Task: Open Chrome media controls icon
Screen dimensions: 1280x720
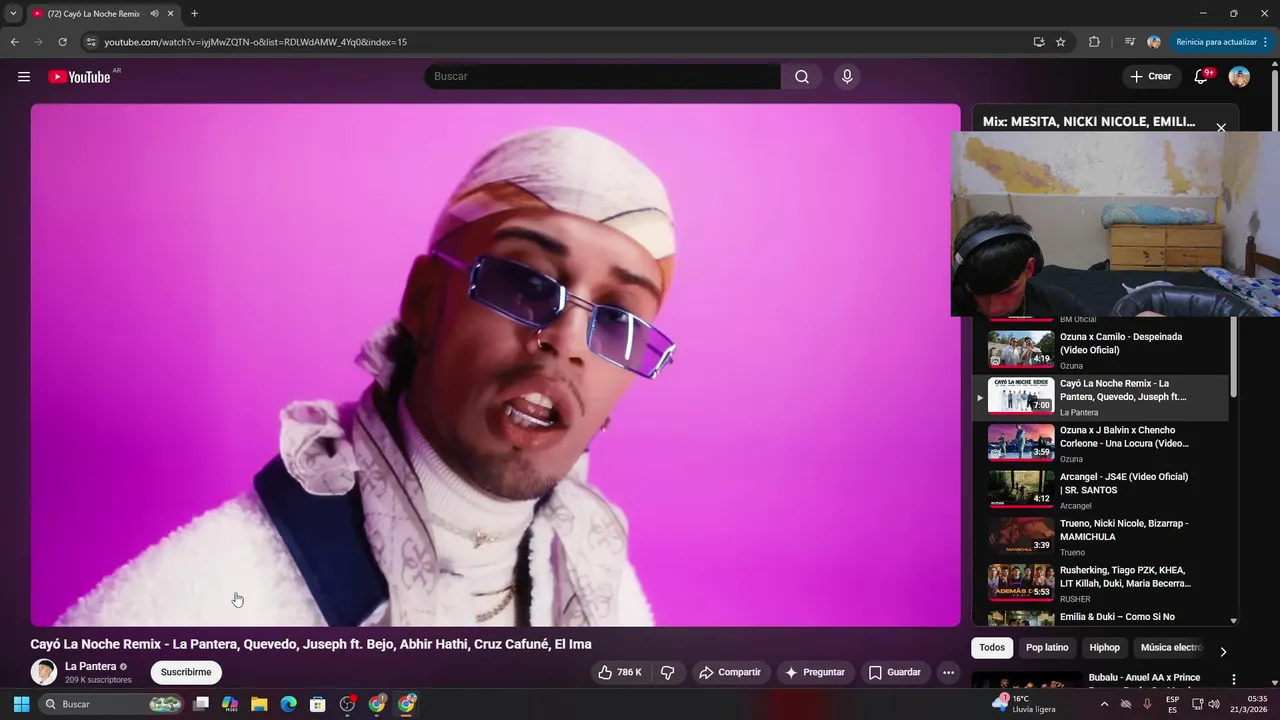Action: pyautogui.click(x=1130, y=42)
